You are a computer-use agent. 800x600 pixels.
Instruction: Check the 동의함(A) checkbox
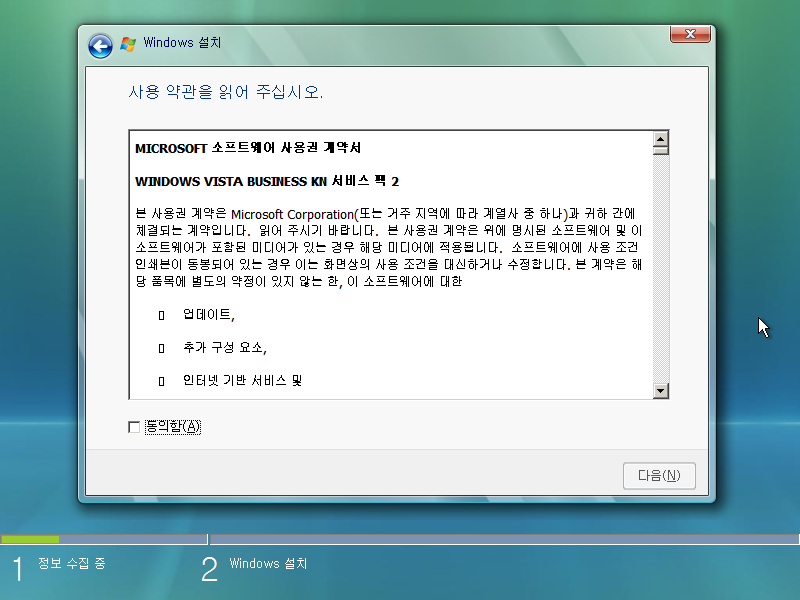click(x=134, y=427)
